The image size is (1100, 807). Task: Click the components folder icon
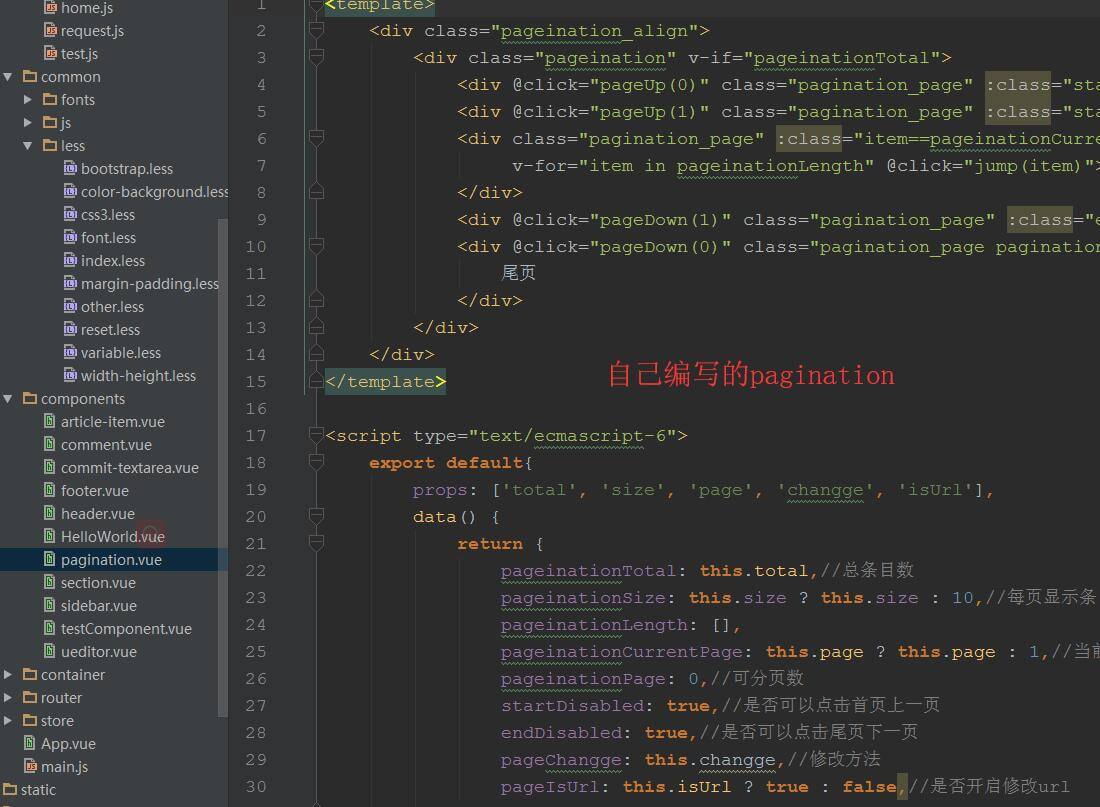[x=30, y=399]
